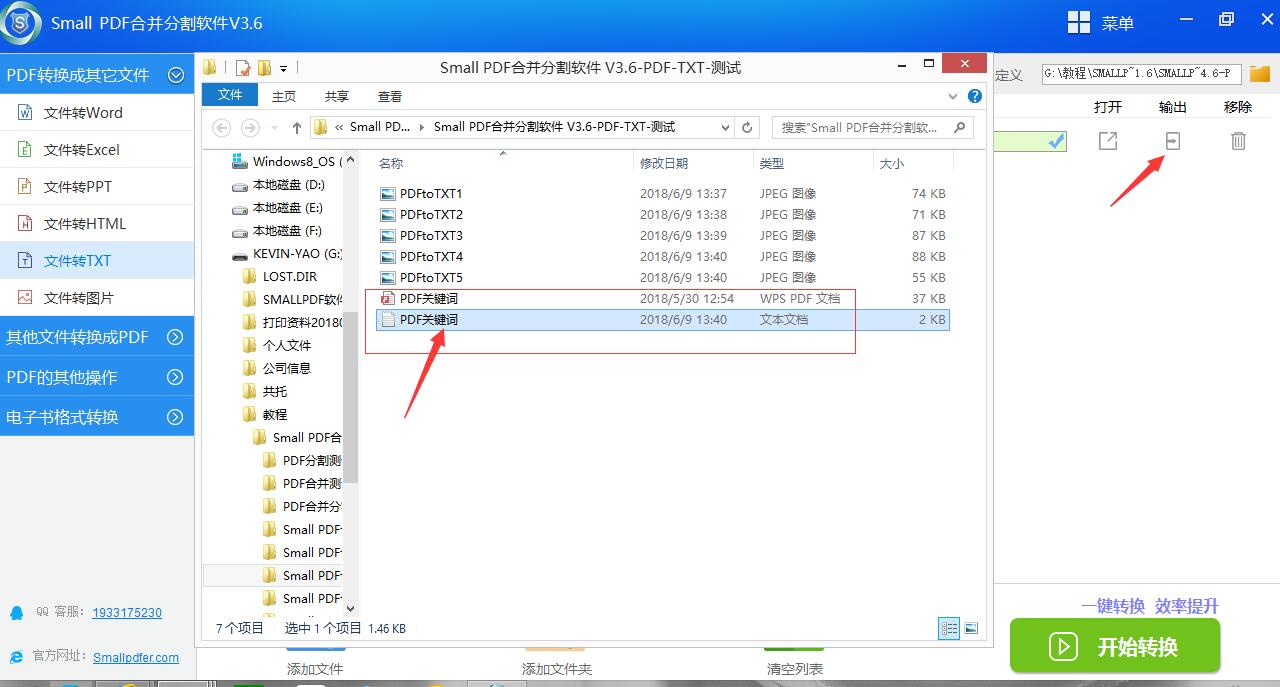
Task: Select the PDFtoTXT4 file row
Action: click(x=662, y=256)
